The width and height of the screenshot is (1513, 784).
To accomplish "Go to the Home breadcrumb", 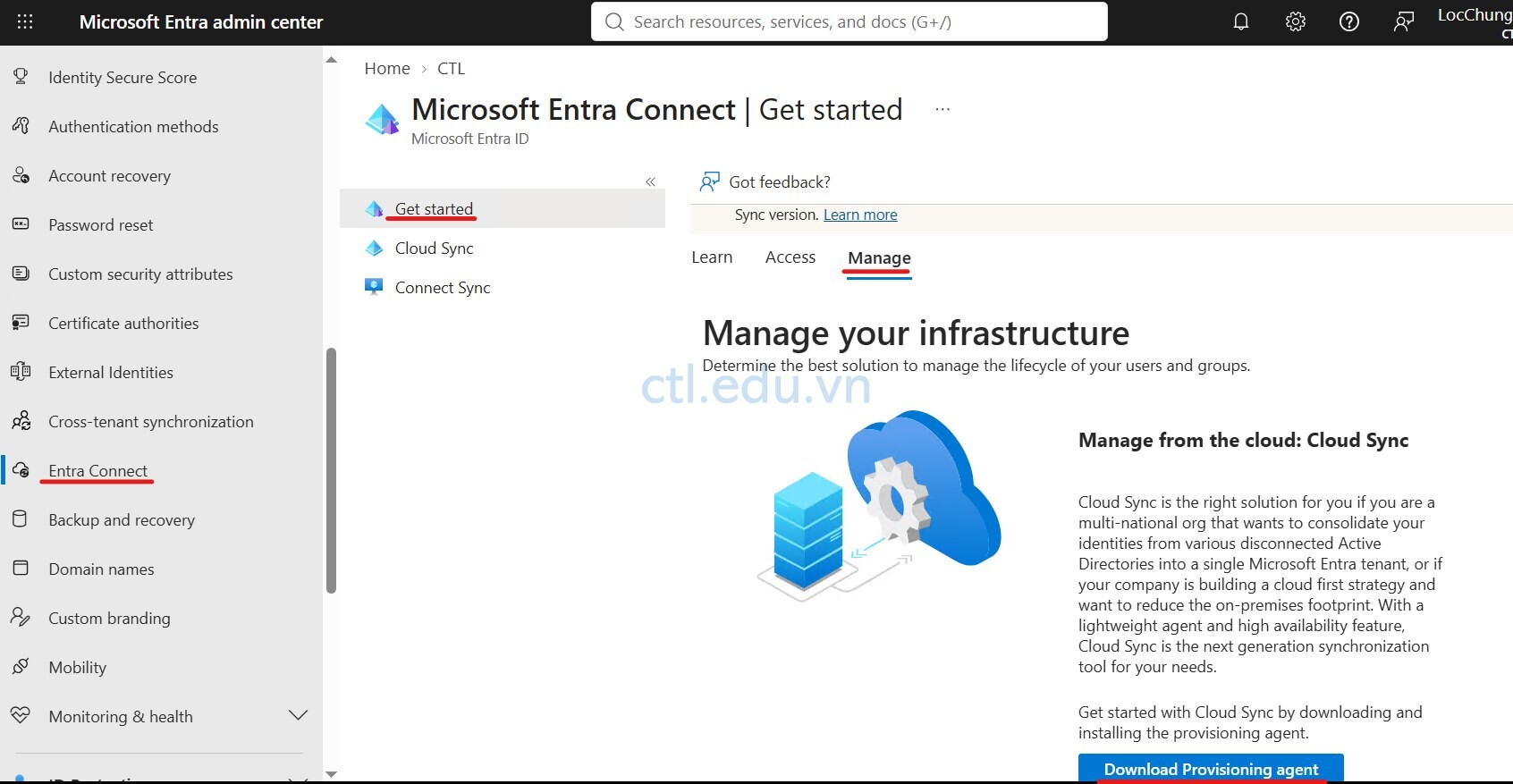I will [387, 69].
